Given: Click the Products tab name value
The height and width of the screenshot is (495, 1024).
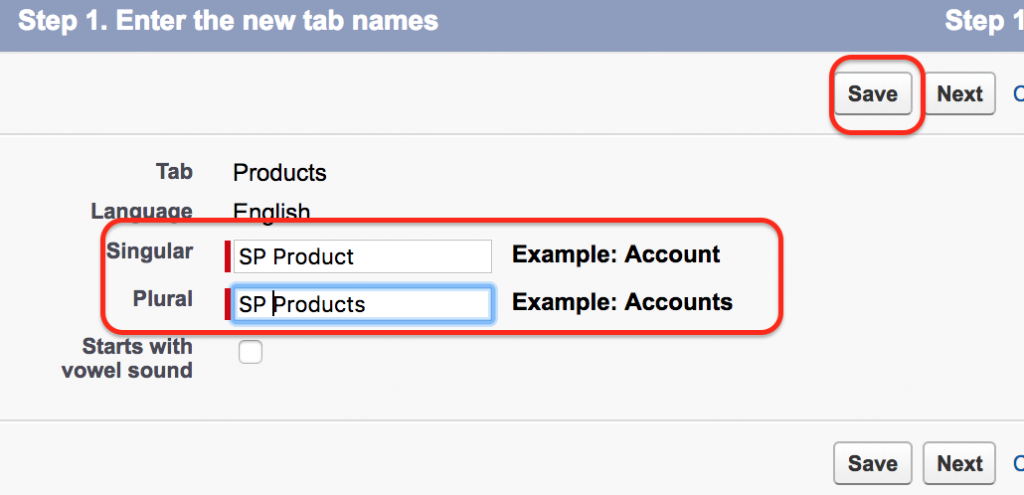Looking at the screenshot, I should (x=280, y=173).
